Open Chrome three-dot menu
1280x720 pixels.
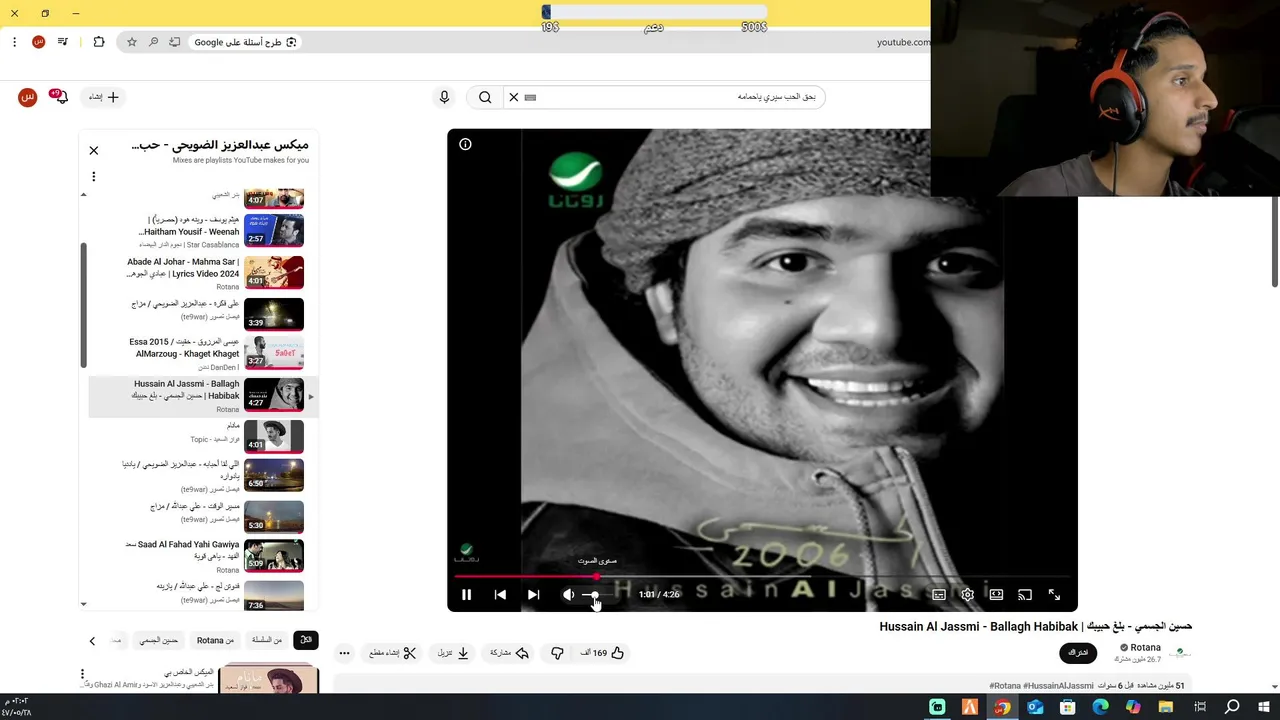point(14,42)
